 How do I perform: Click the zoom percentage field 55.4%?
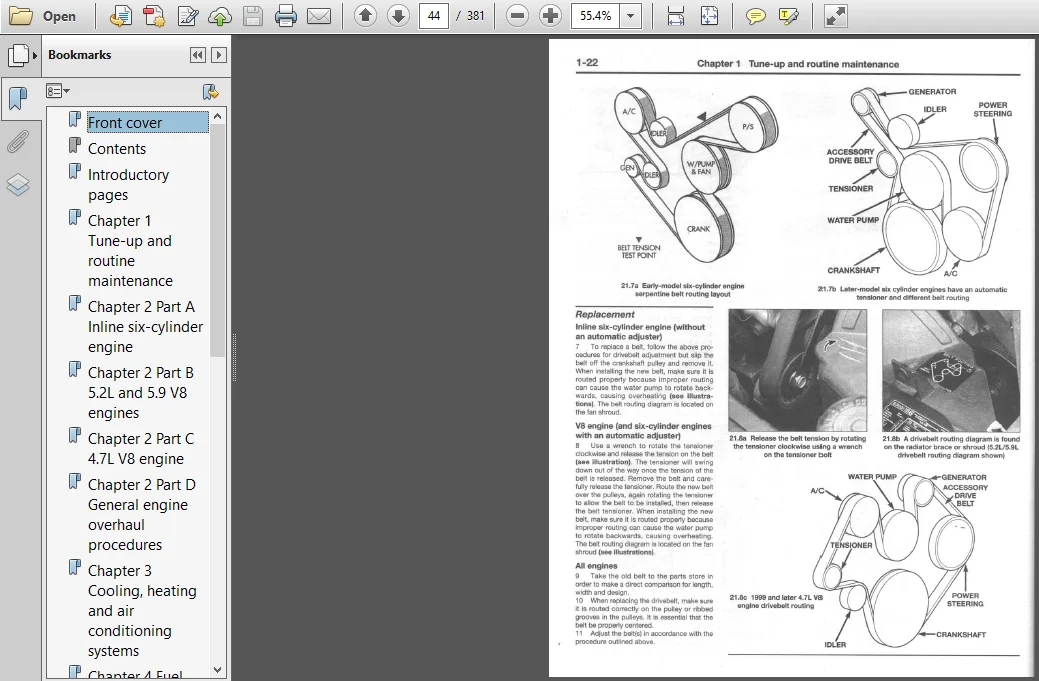point(596,15)
